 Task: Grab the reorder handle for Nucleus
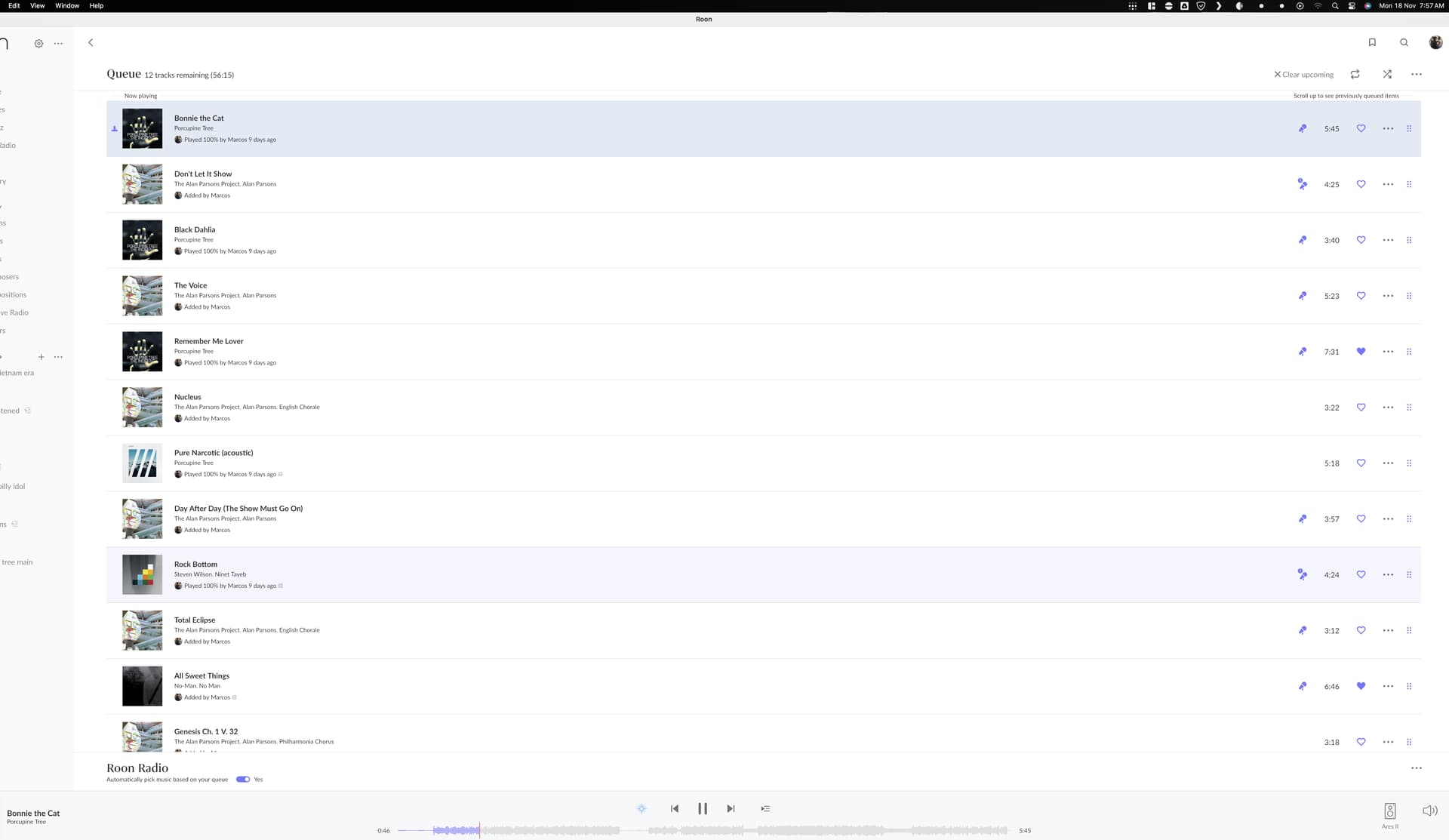click(1409, 408)
